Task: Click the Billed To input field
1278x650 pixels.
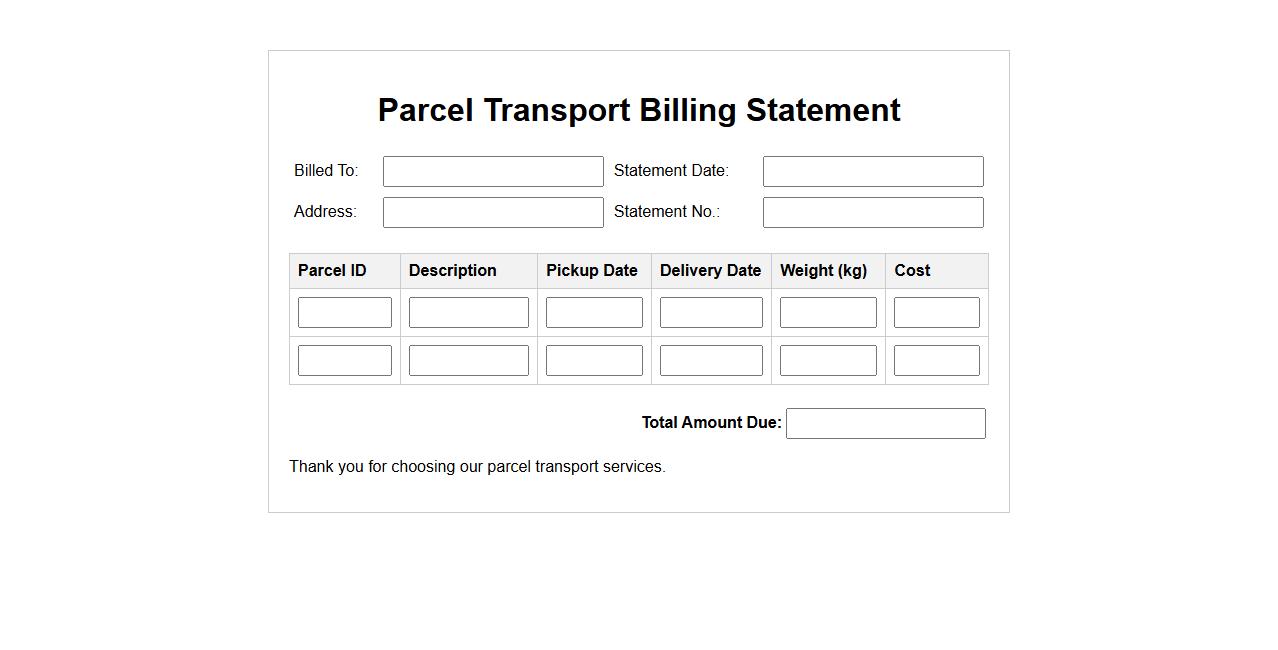Action: pos(493,171)
